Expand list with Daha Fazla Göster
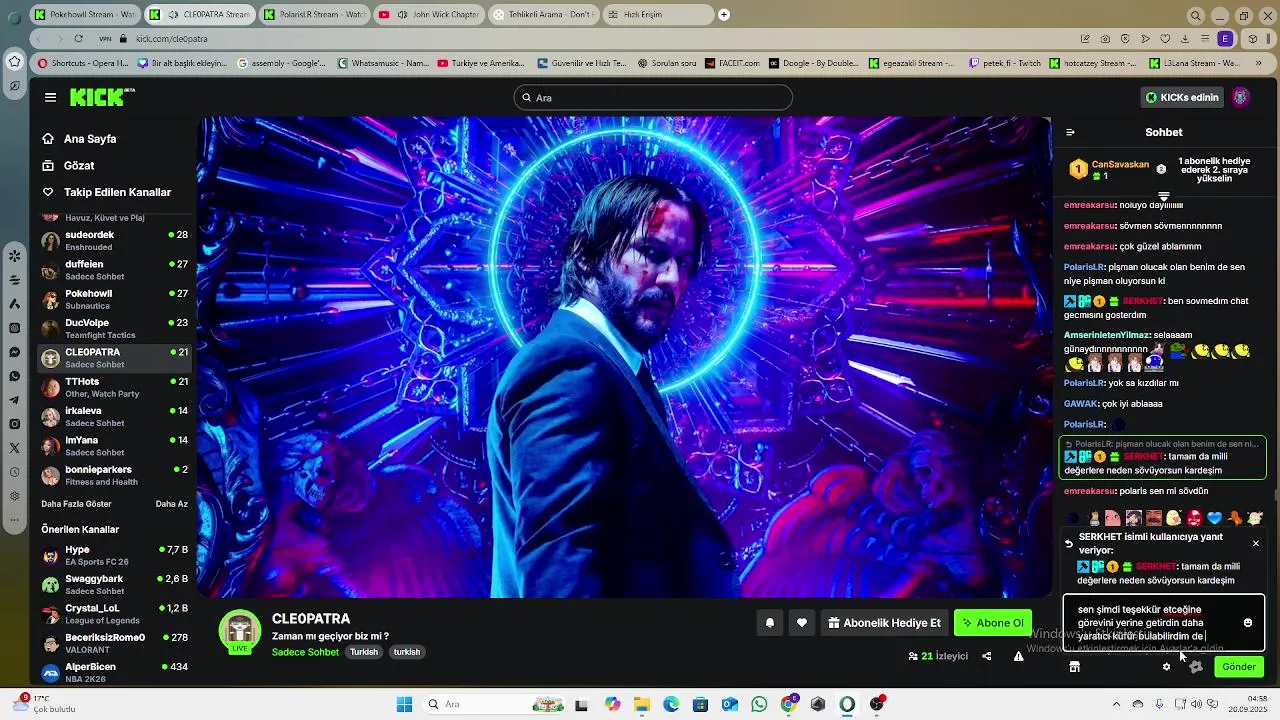 pos(76,504)
